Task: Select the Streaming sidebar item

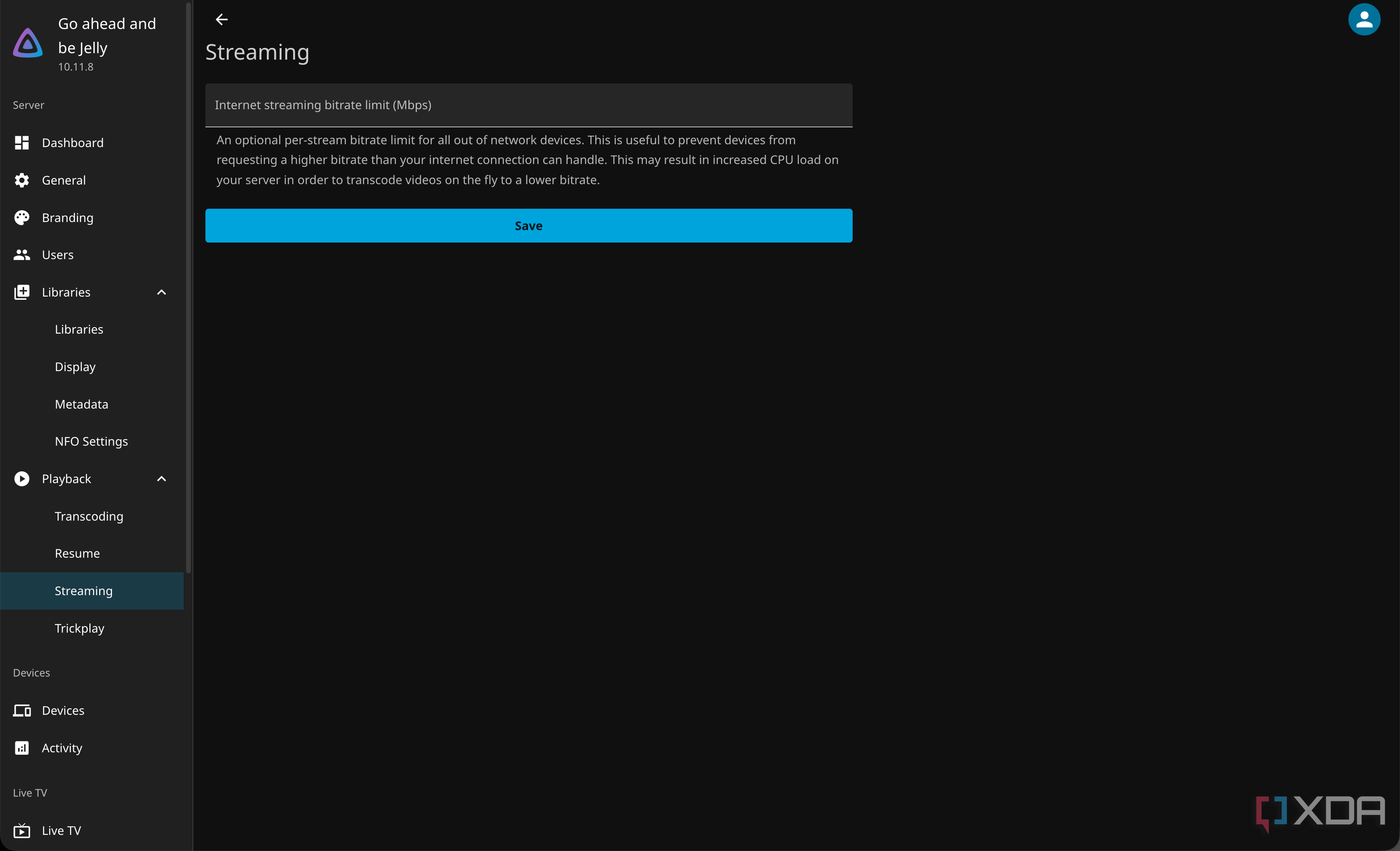Action: [92, 591]
